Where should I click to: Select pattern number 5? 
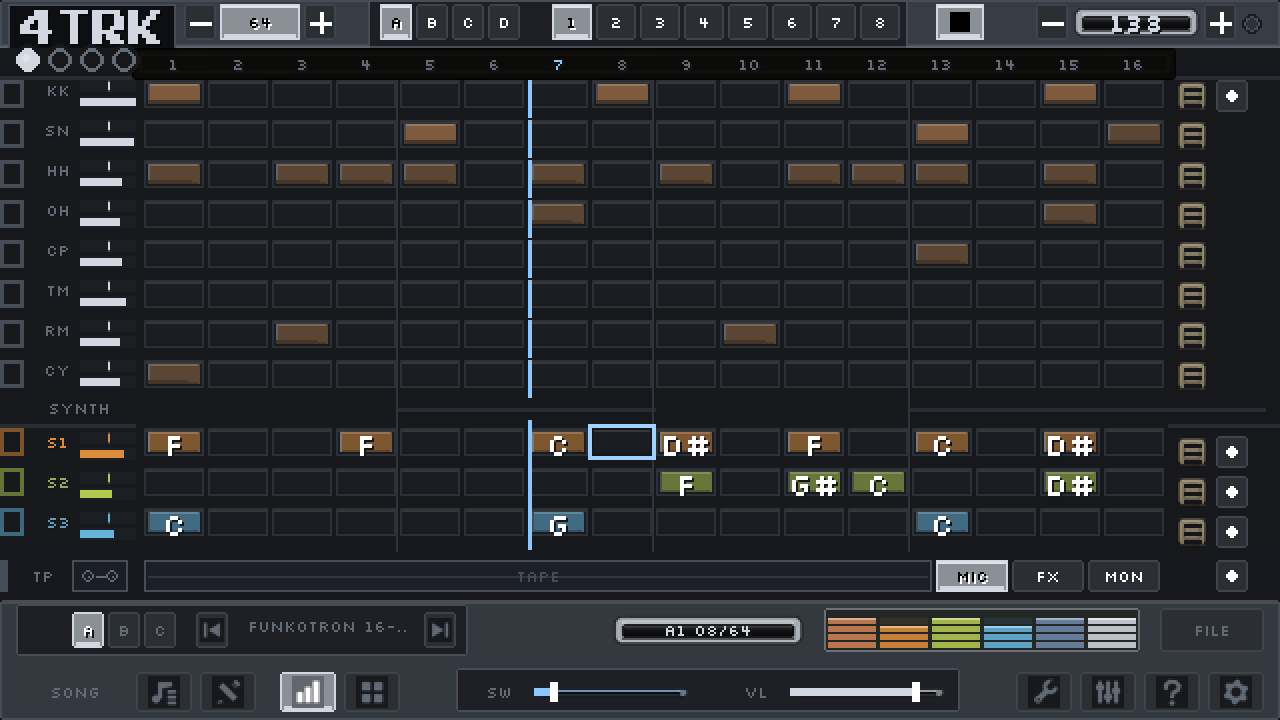click(748, 23)
